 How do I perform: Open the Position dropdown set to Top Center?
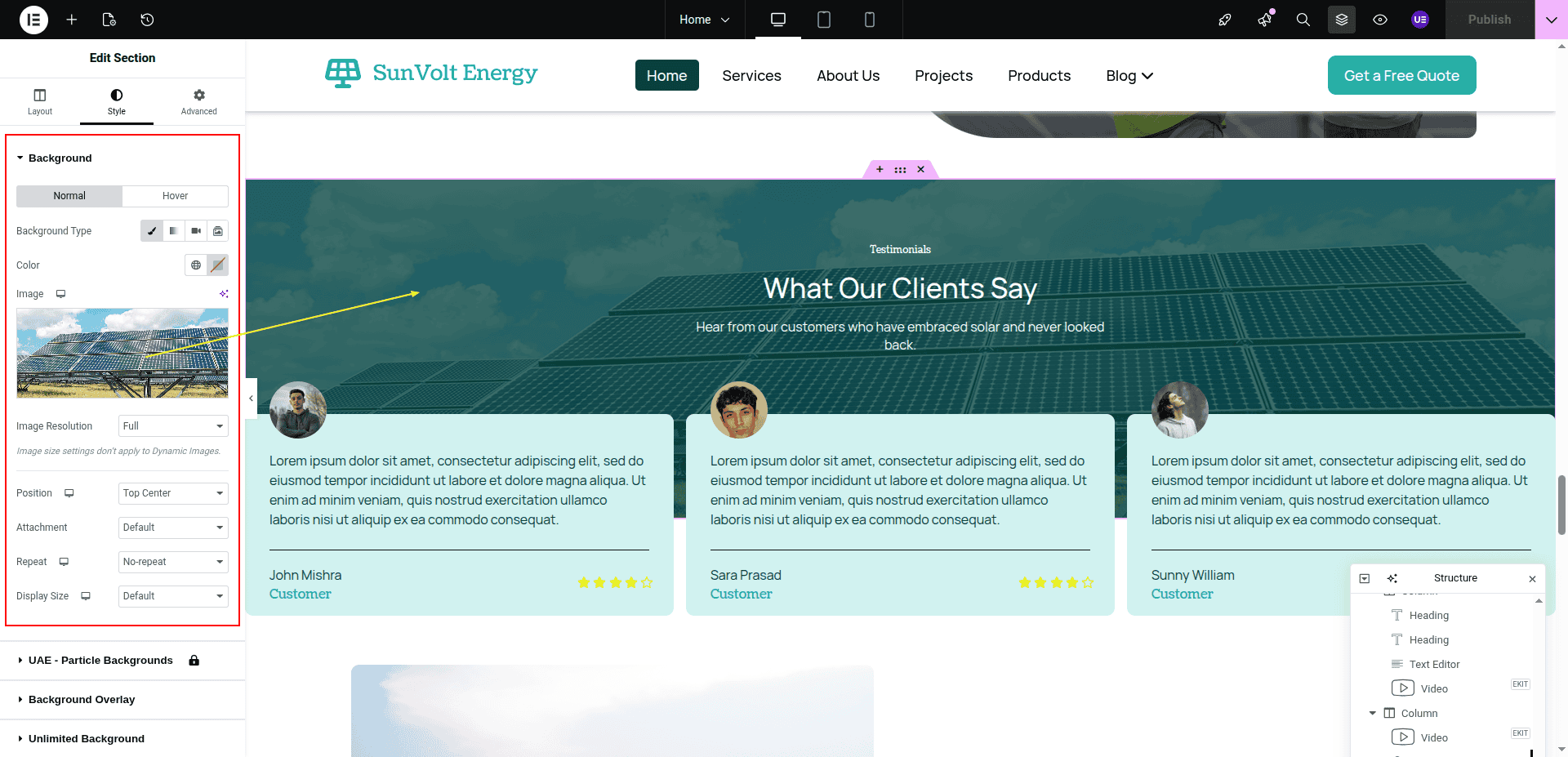(x=173, y=493)
